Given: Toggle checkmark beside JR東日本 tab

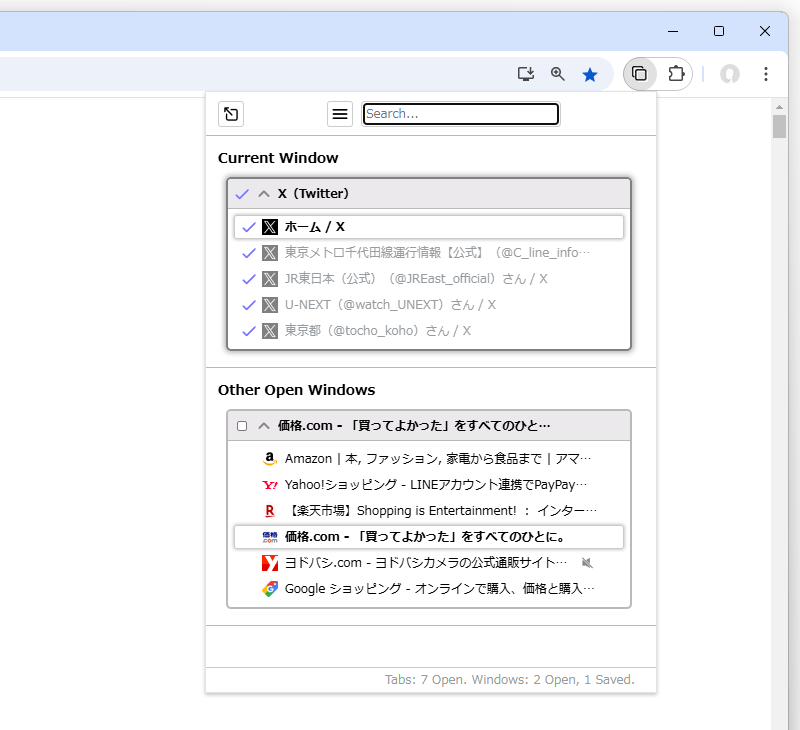Looking at the screenshot, I should [x=249, y=279].
